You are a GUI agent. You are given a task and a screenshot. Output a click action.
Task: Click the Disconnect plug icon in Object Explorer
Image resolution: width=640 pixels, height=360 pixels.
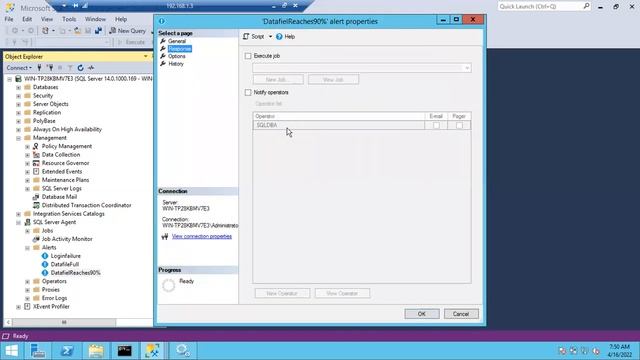pos(50,68)
